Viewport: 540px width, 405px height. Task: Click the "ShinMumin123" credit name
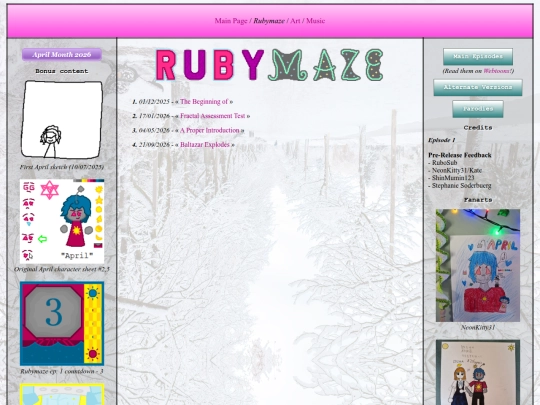[453, 178]
